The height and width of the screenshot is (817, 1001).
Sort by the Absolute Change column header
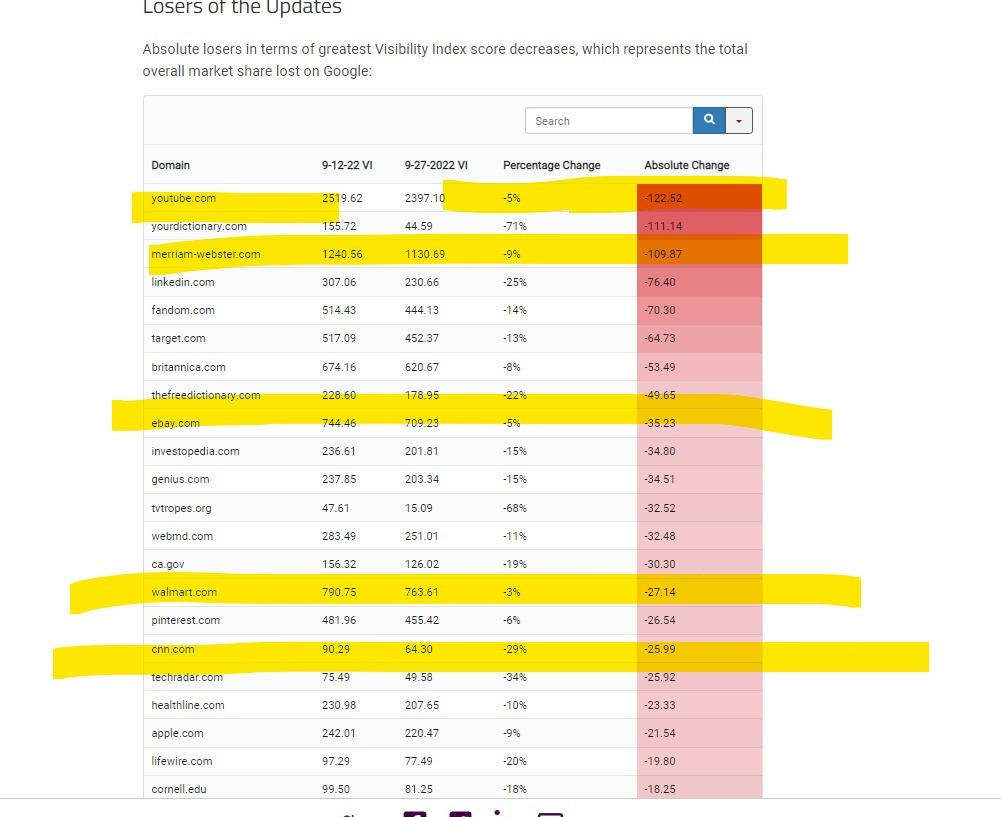(686, 165)
